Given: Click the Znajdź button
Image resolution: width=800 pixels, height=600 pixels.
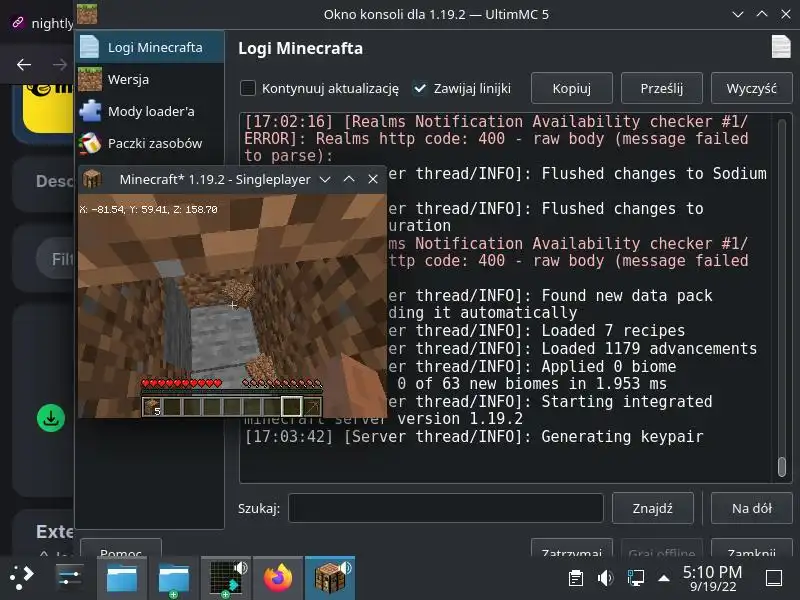Looking at the screenshot, I should coord(653,508).
